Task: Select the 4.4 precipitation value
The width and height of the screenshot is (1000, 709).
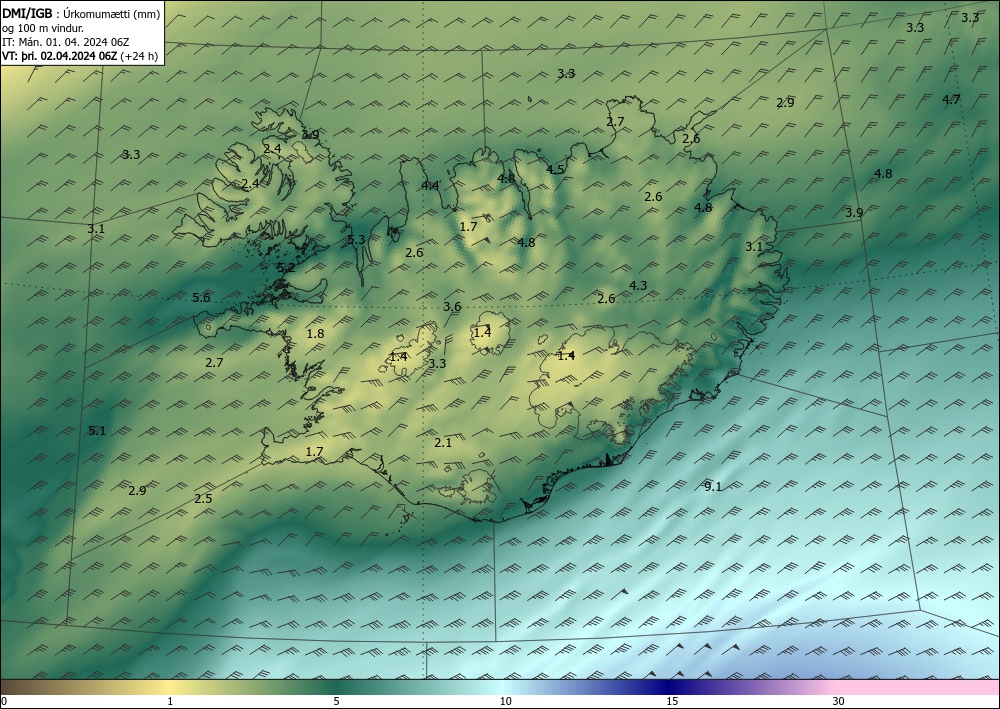Action: pyautogui.click(x=430, y=186)
